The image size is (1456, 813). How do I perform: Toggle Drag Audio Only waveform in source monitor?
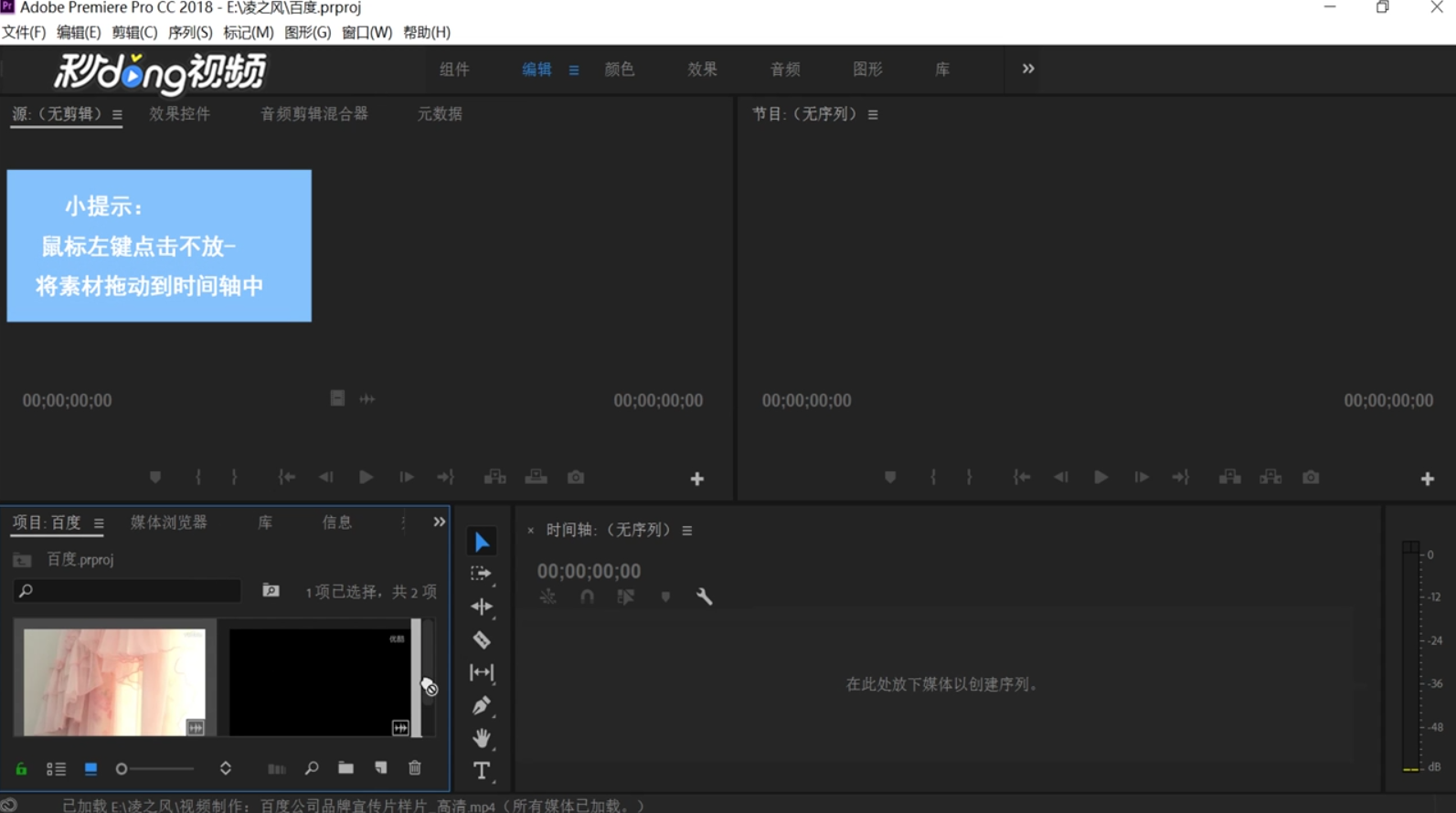coord(367,399)
